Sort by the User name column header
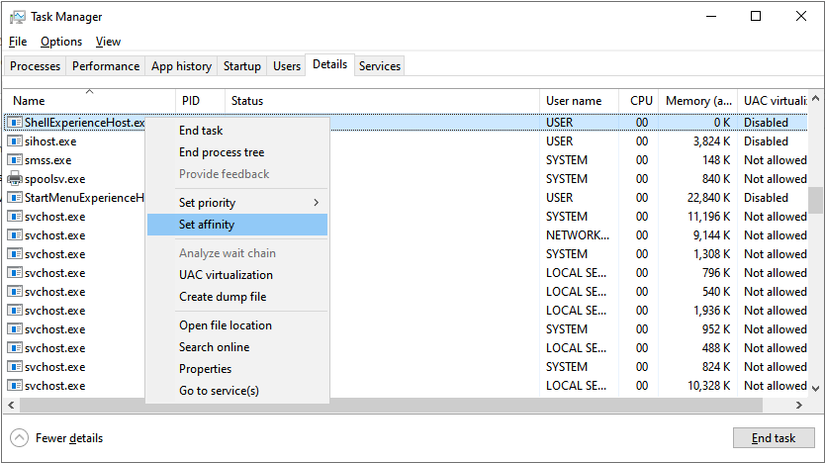The width and height of the screenshot is (825, 464). (x=579, y=100)
